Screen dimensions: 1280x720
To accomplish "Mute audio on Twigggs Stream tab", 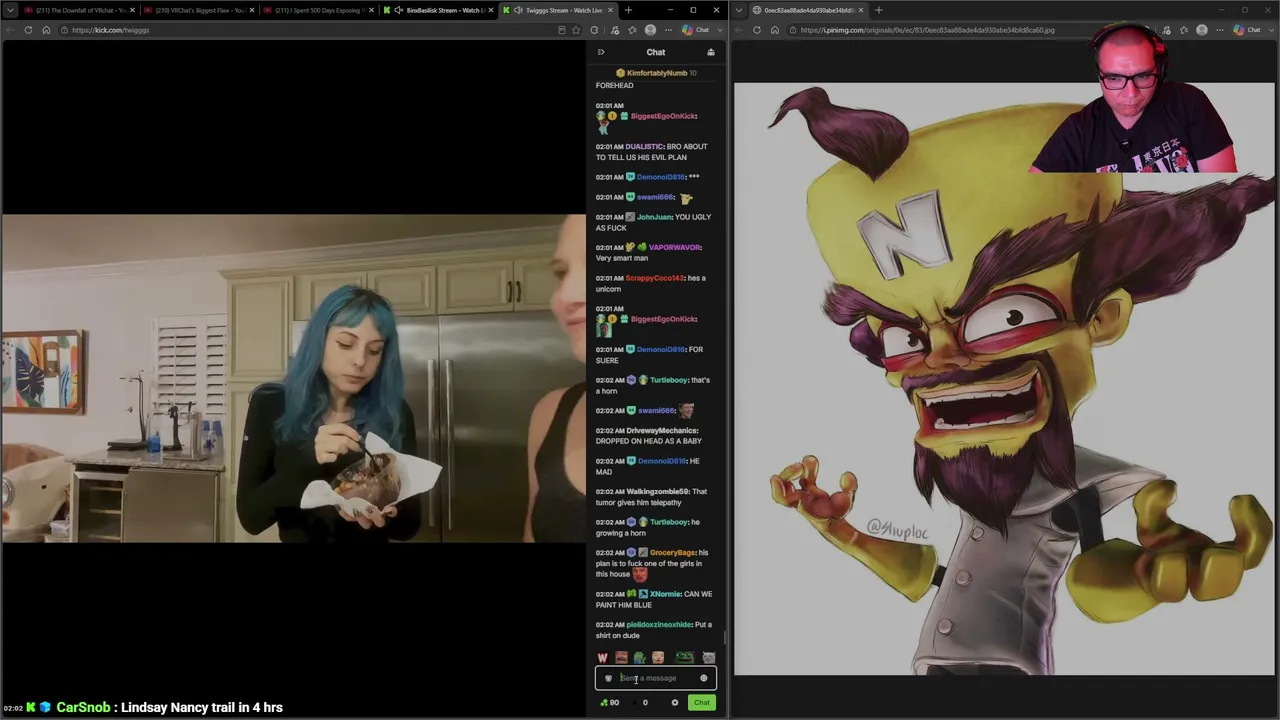I will 518,10.
